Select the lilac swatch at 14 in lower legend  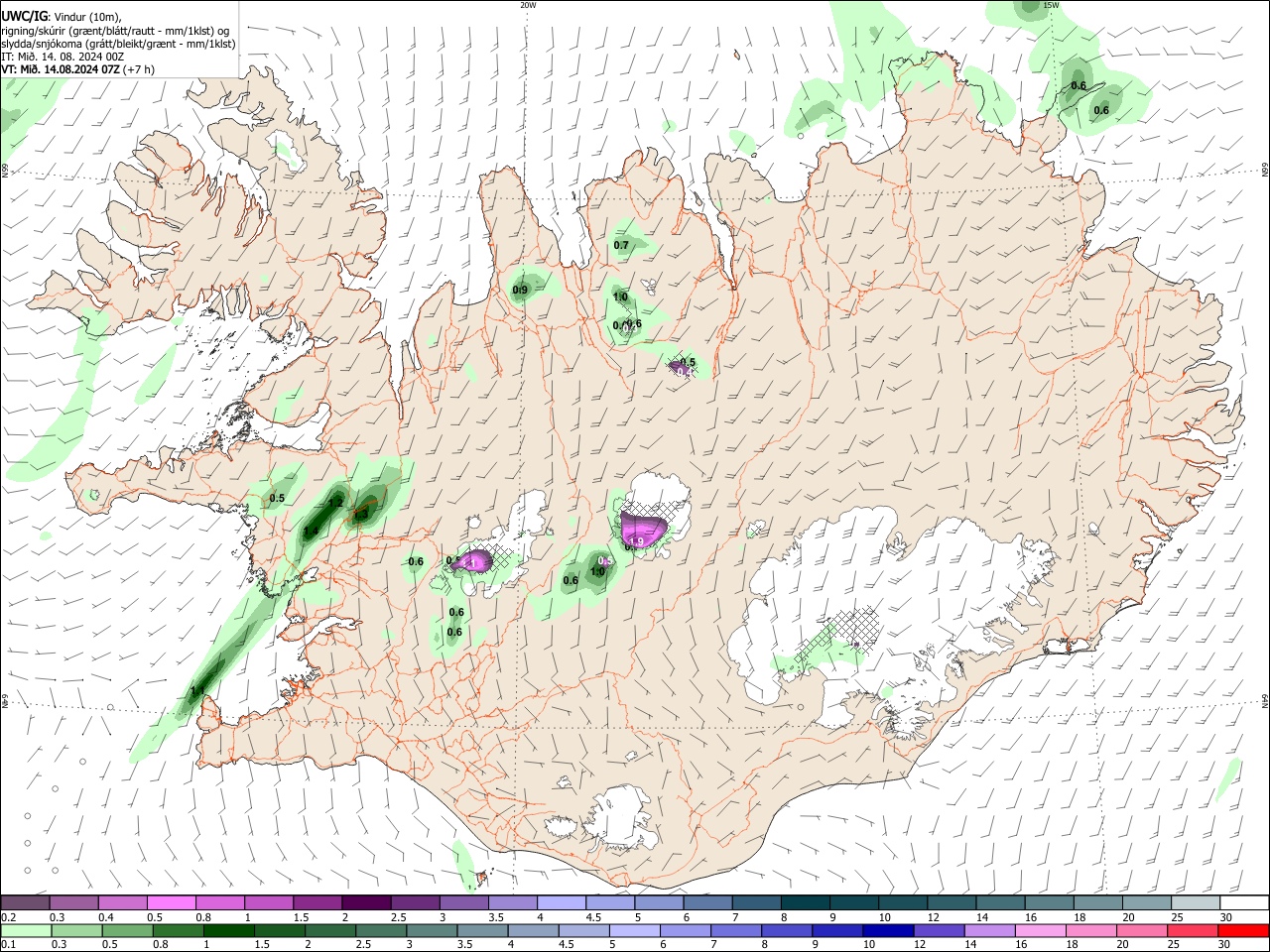(990, 931)
